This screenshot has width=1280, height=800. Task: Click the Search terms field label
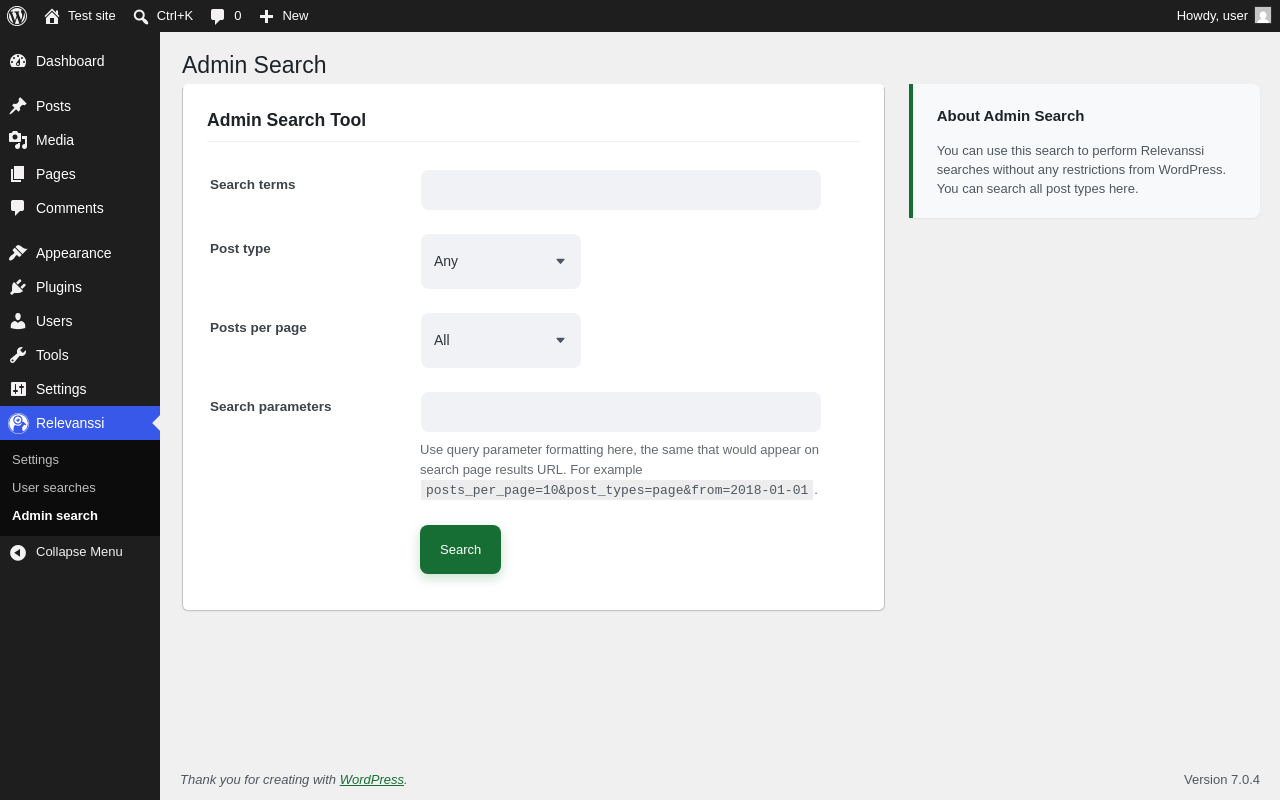pyautogui.click(x=253, y=185)
